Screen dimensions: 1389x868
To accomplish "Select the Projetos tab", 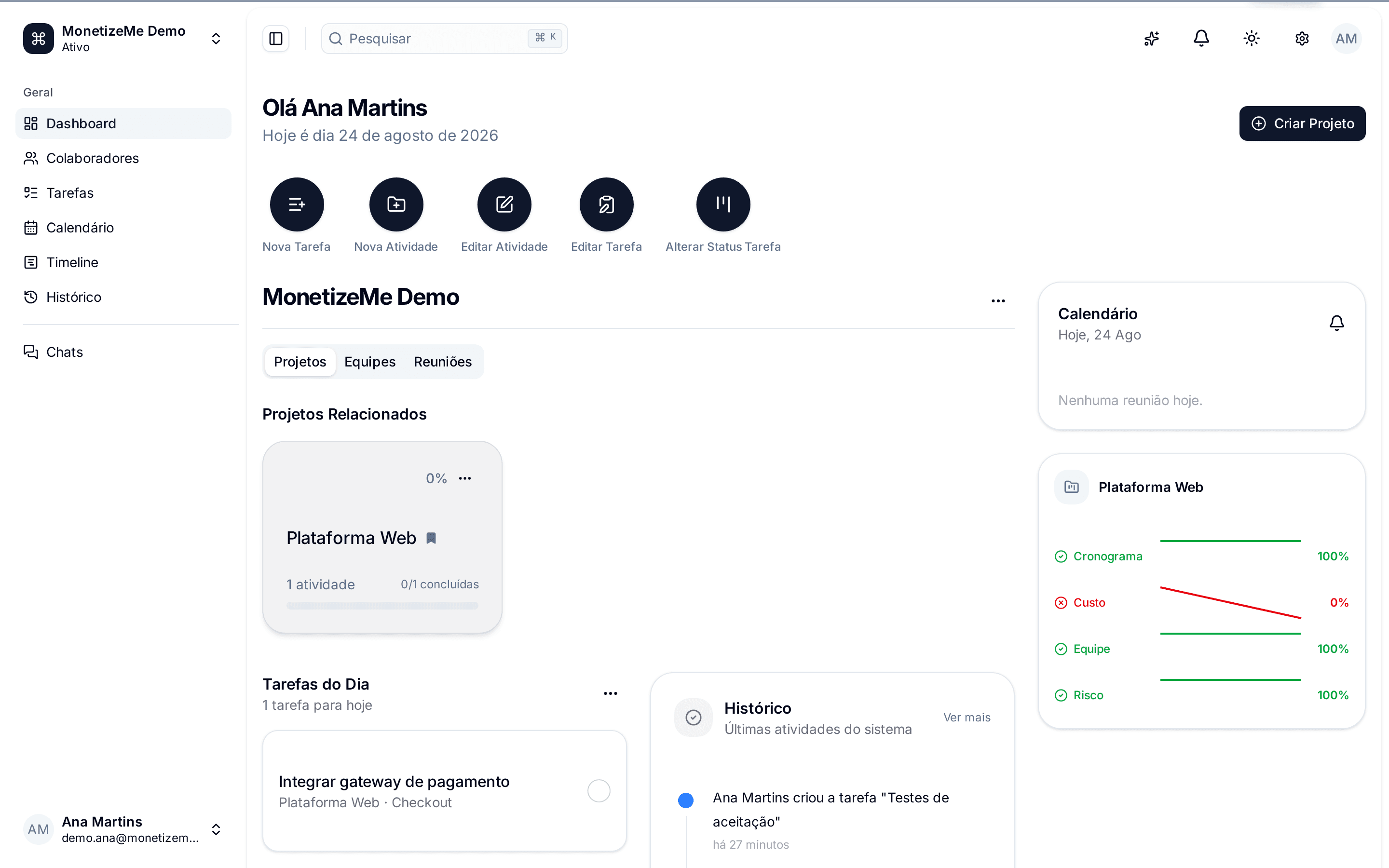I will 300,362.
